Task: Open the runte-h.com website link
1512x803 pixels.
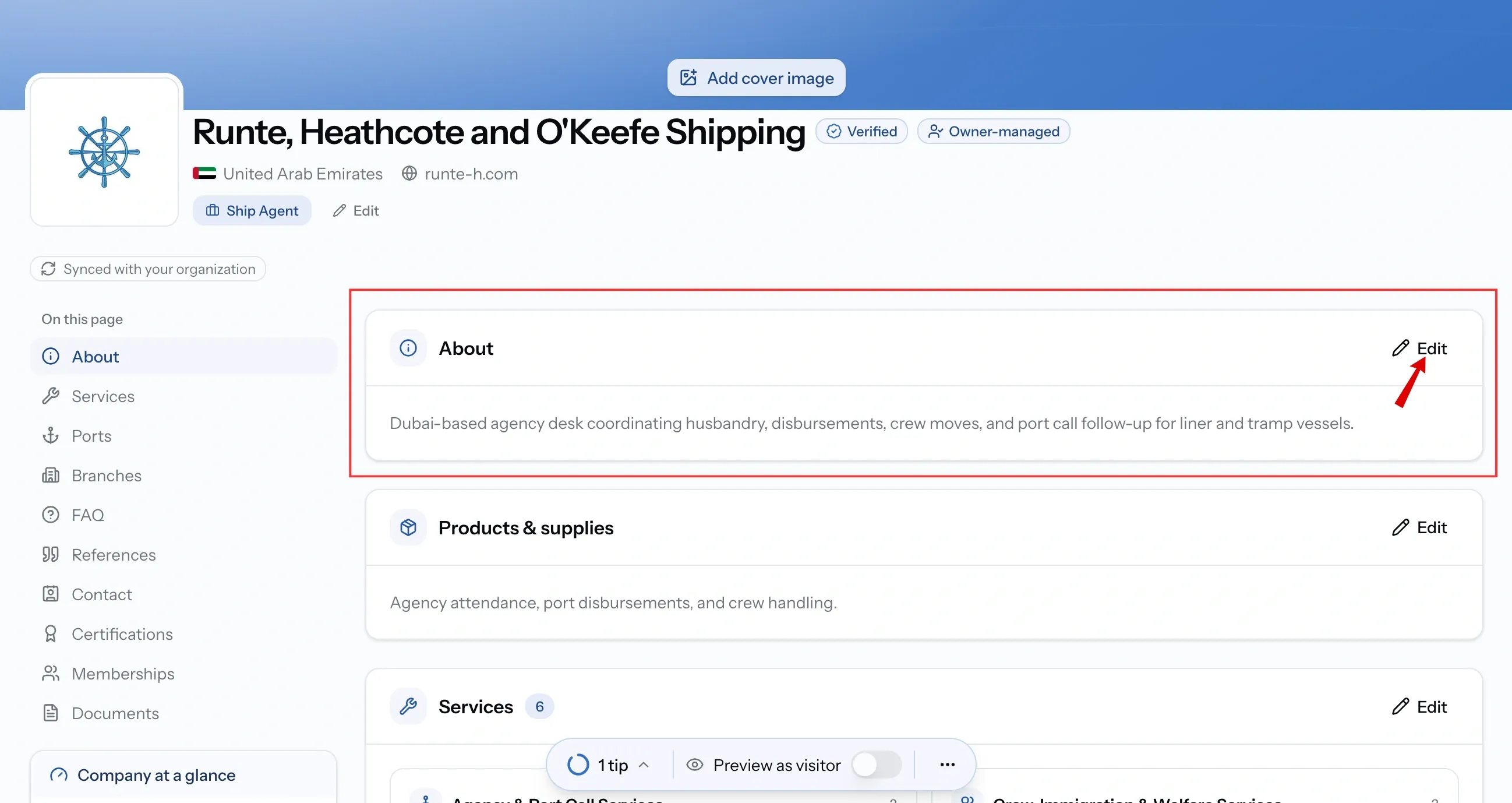Action: (x=471, y=174)
